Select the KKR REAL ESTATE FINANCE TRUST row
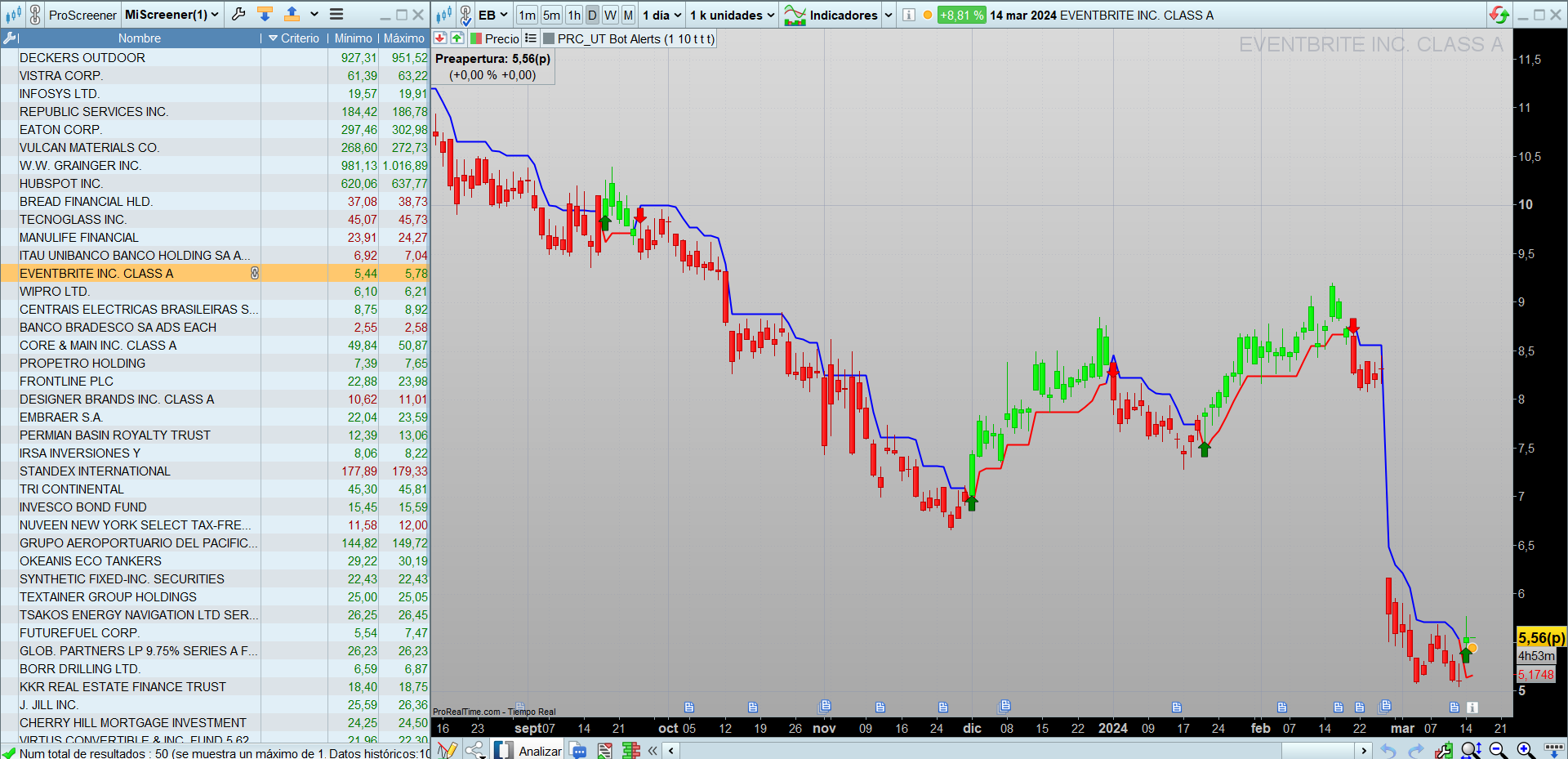The width and height of the screenshot is (1568, 759). tap(215, 686)
